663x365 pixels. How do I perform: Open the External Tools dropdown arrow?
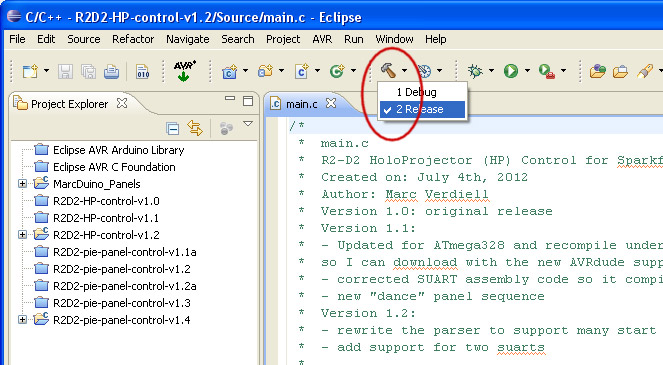click(x=563, y=71)
